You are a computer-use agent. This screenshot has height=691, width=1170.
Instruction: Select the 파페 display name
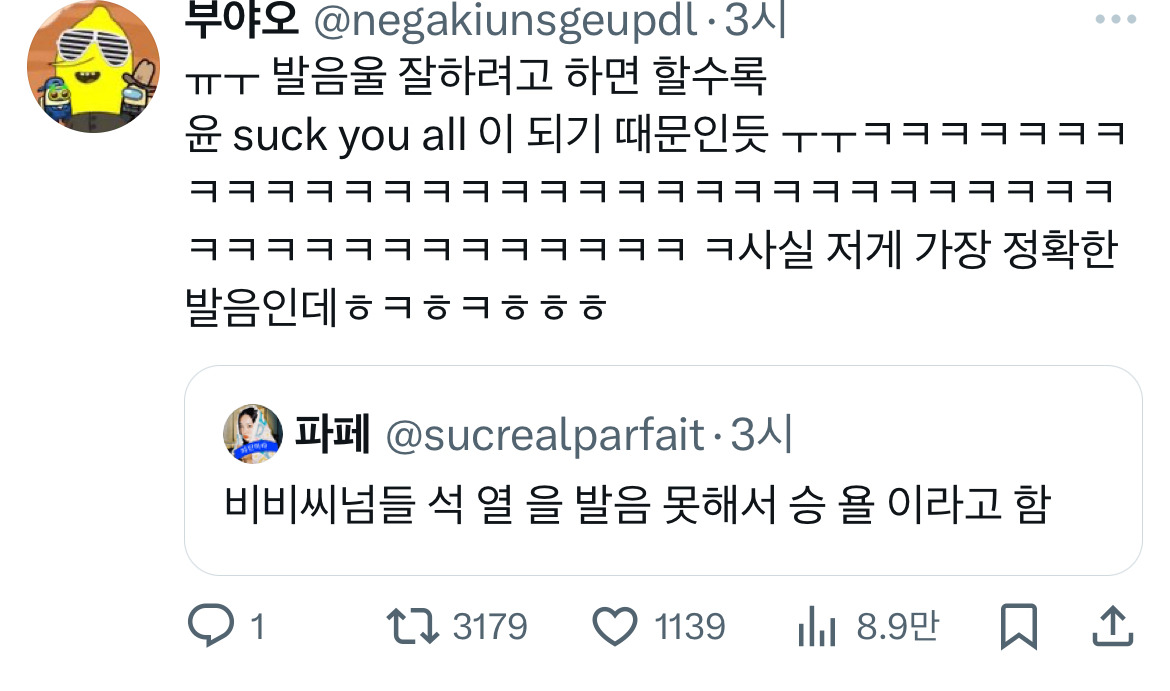coord(332,433)
